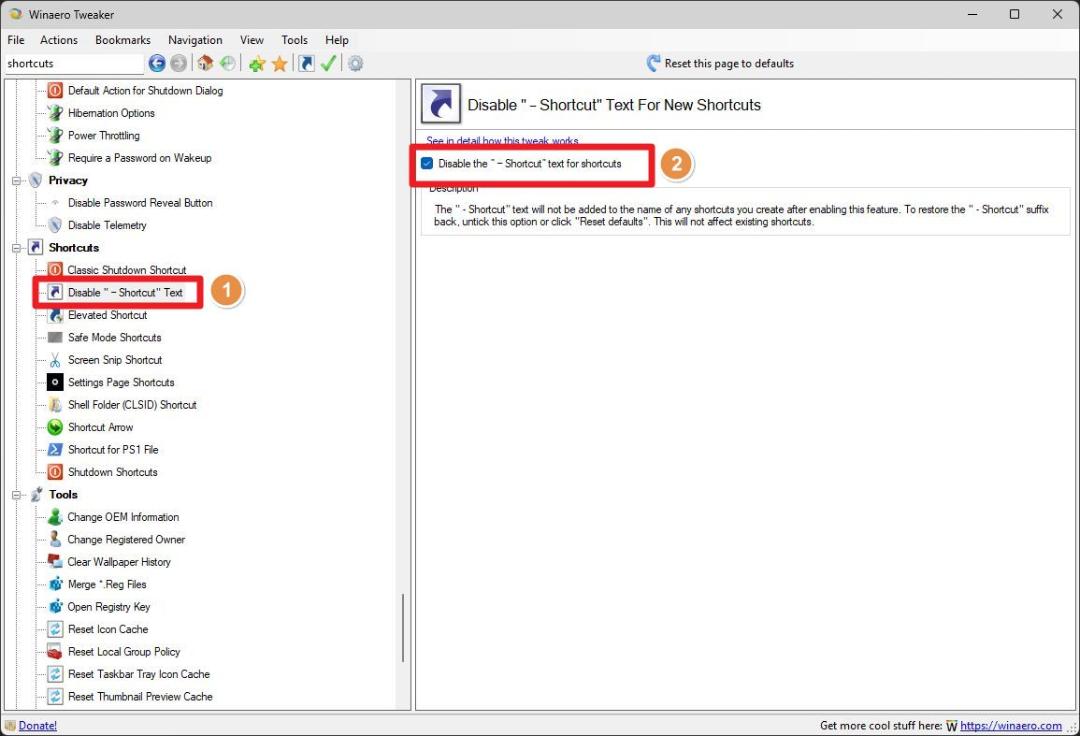Click the Reset page curved arrow icon
This screenshot has width=1080, height=736.
click(x=653, y=63)
